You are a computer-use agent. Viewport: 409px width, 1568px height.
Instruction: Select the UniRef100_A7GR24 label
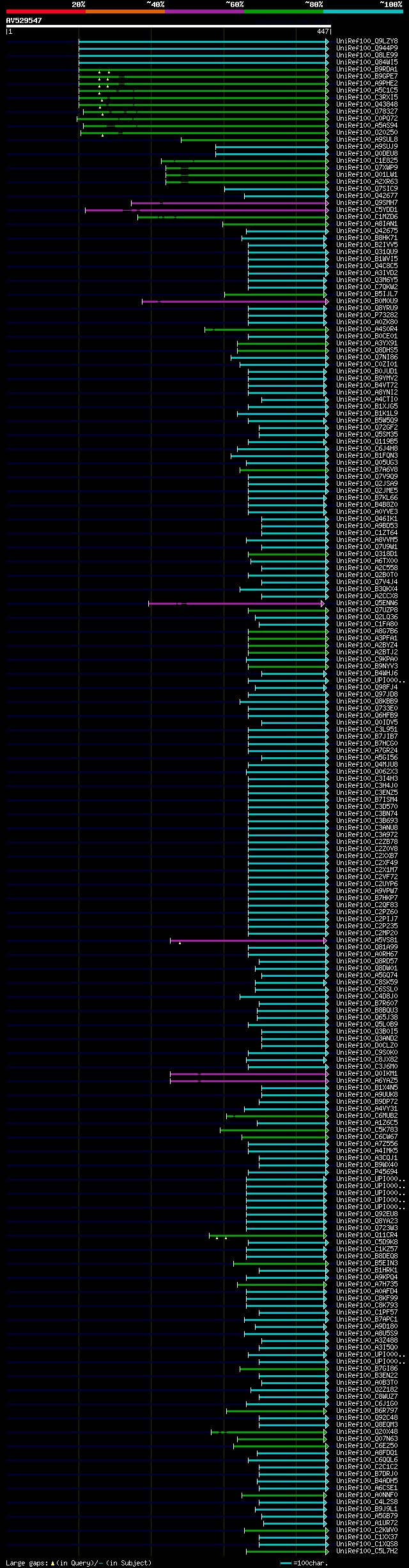[367, 751]
